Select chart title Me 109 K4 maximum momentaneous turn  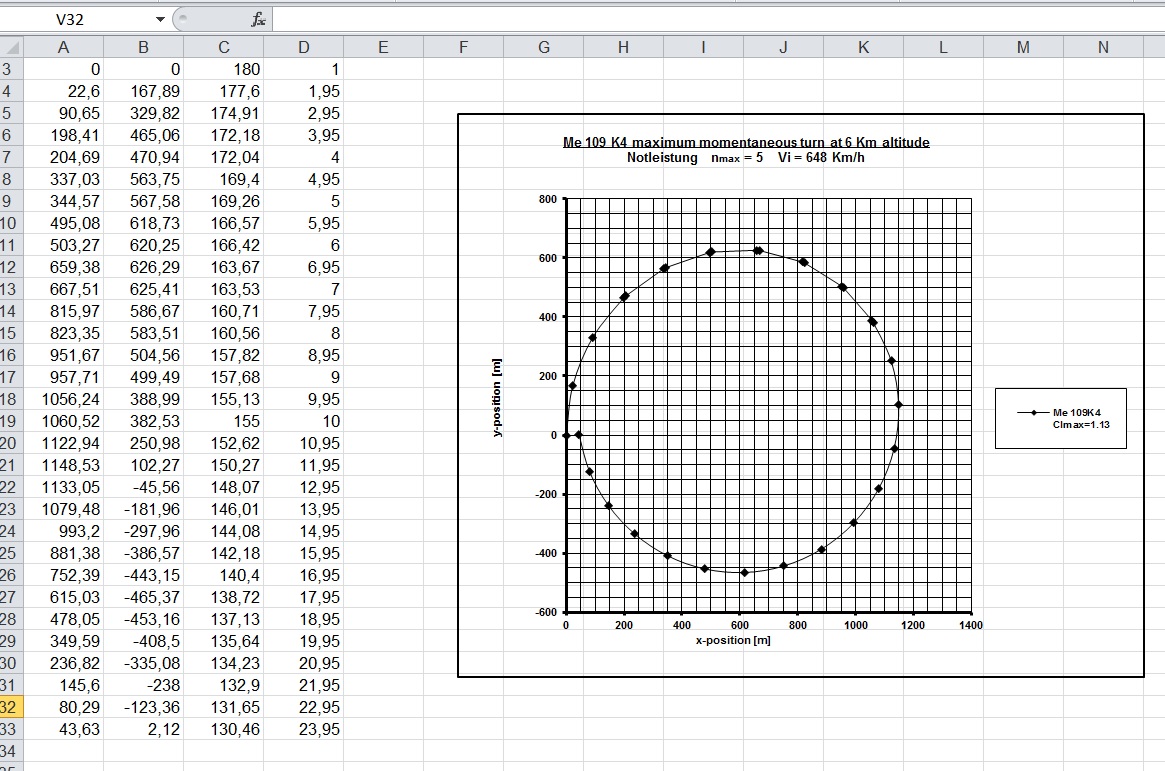[x=746, y=142]
